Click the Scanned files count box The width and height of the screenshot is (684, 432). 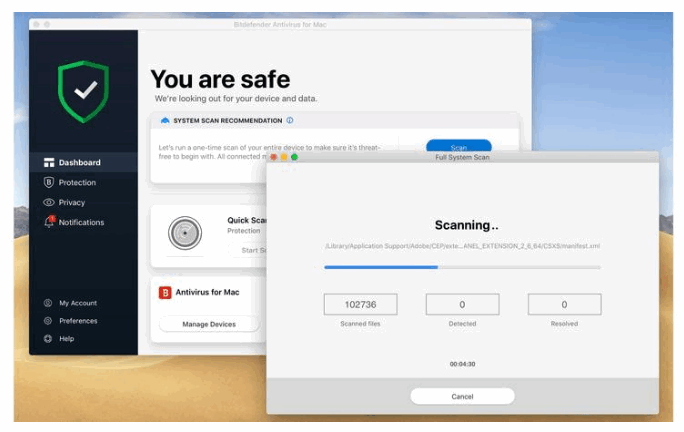click(x=360, y=304)
